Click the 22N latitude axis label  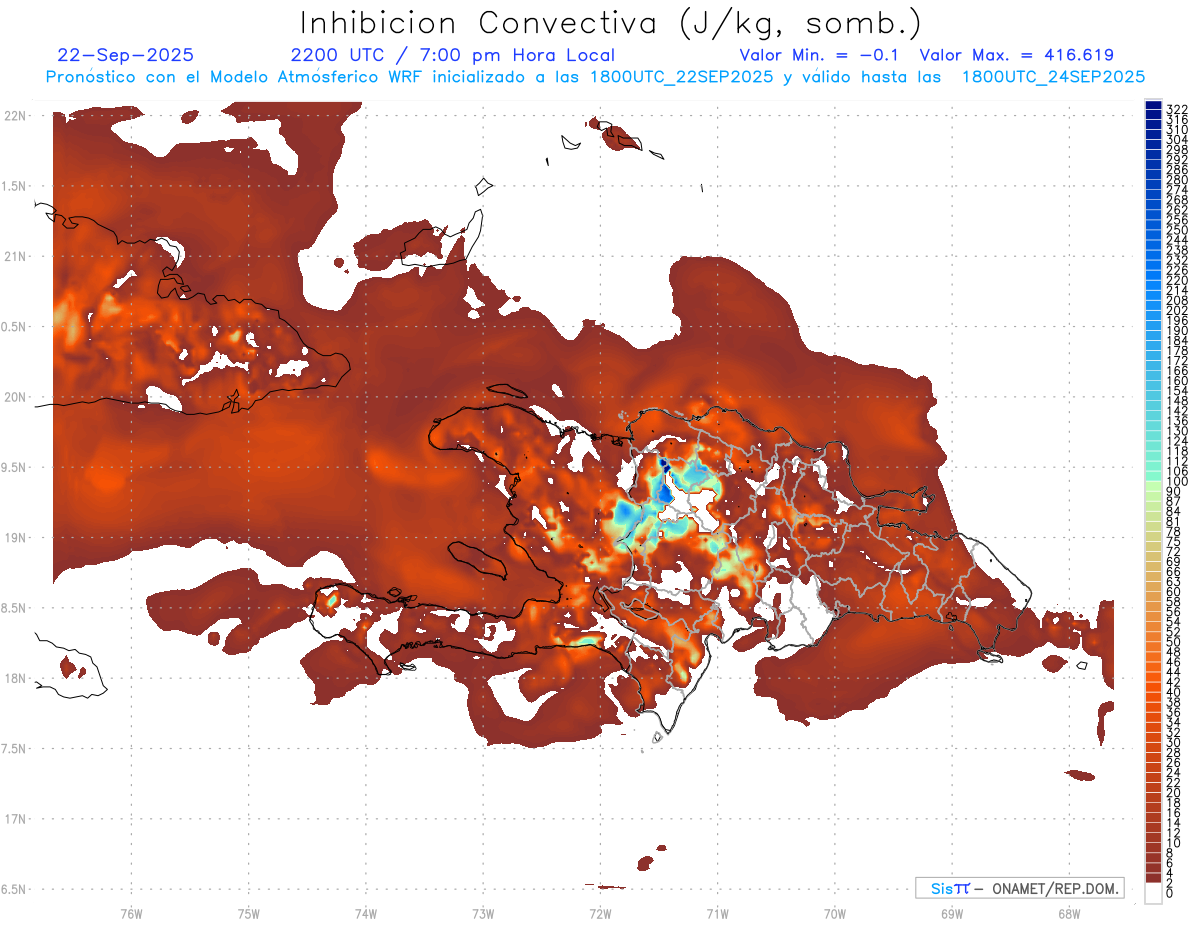[x=16, y=116]
